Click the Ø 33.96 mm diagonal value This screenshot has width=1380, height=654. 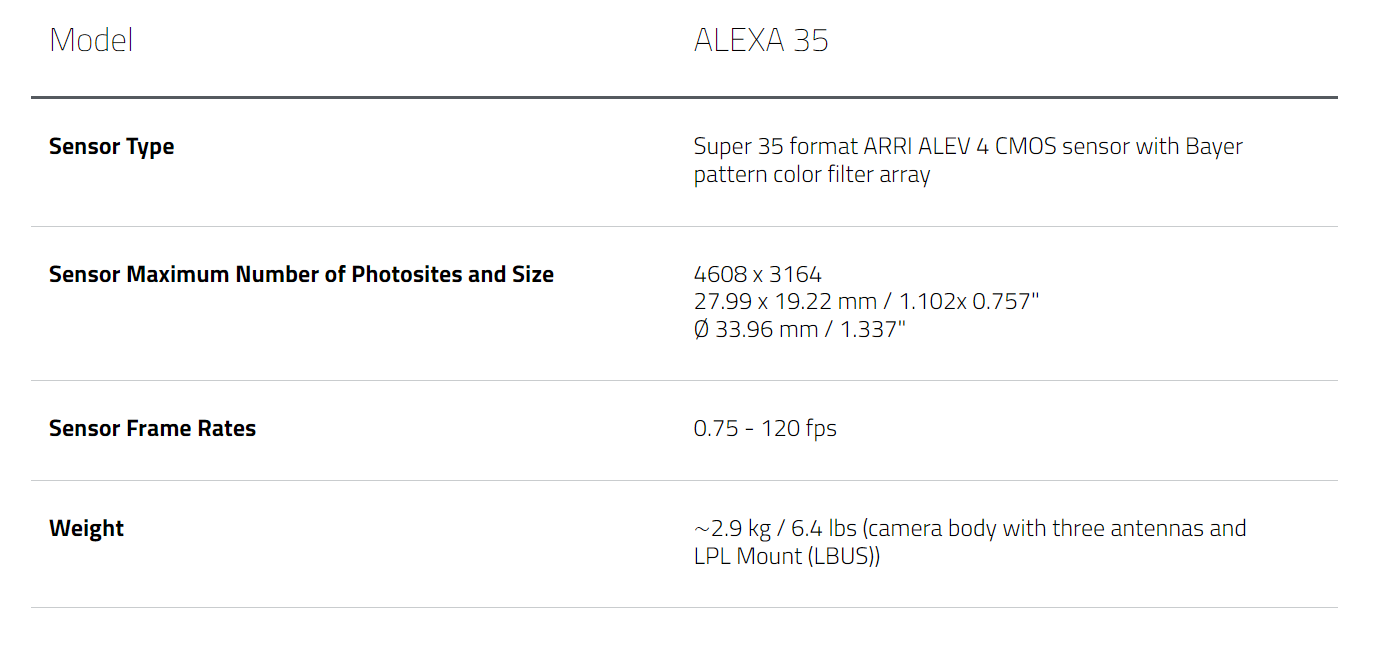(755, 329)
